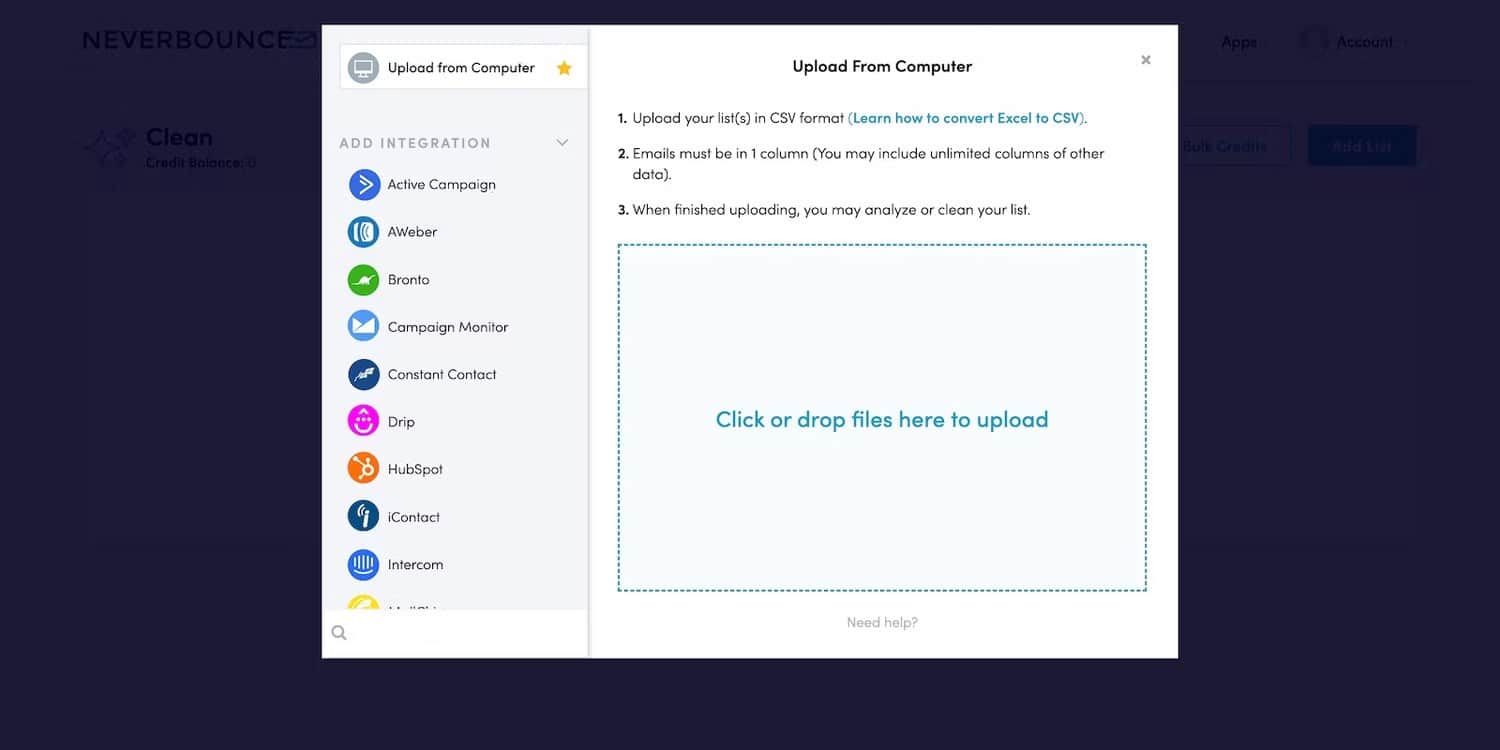Collapse the Add Integration section chevron
Screen dimensions: 1500x750
(x=562, y=143)
